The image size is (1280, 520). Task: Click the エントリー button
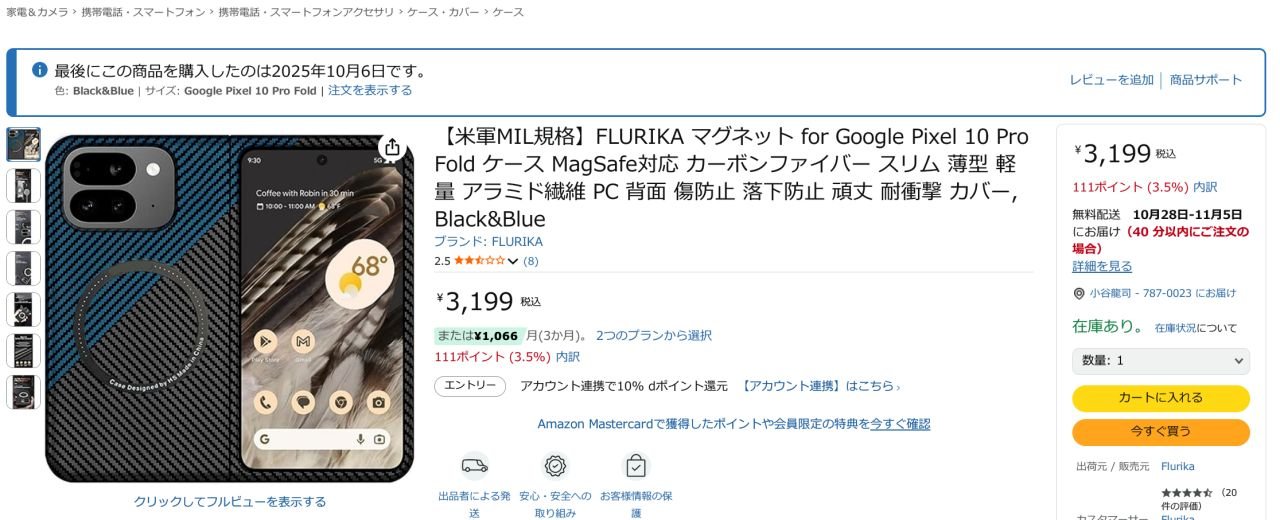pos(470,386)
